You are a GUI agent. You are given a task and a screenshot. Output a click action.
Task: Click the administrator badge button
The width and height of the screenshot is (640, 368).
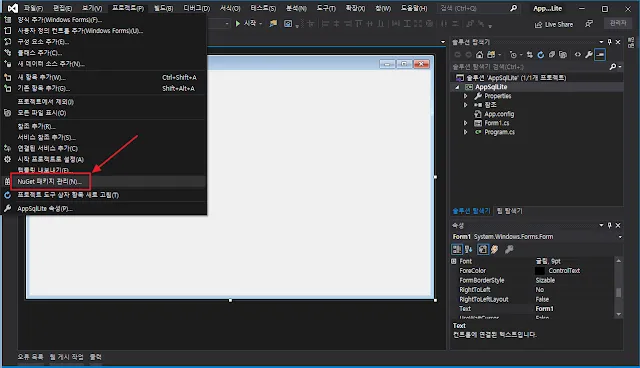pos(618,23)
